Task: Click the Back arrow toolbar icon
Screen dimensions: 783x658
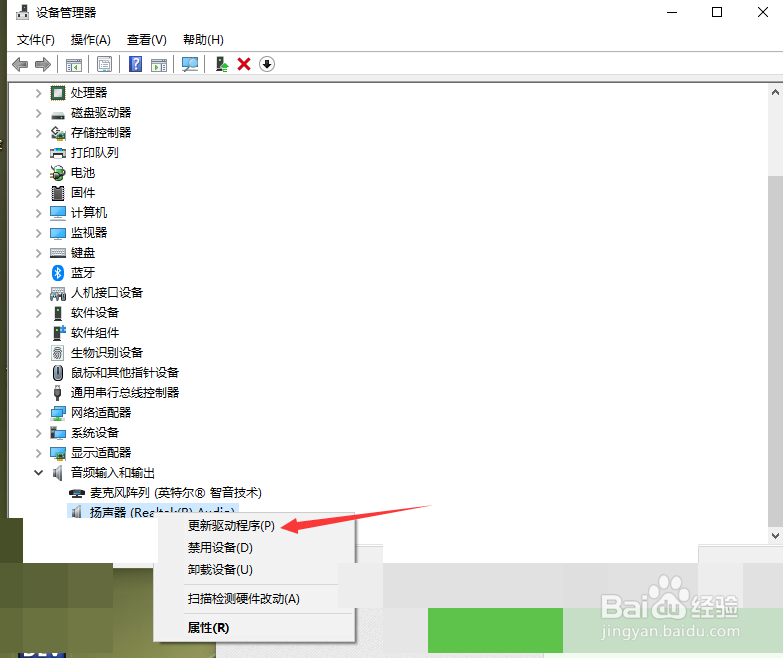Action: 20,64
